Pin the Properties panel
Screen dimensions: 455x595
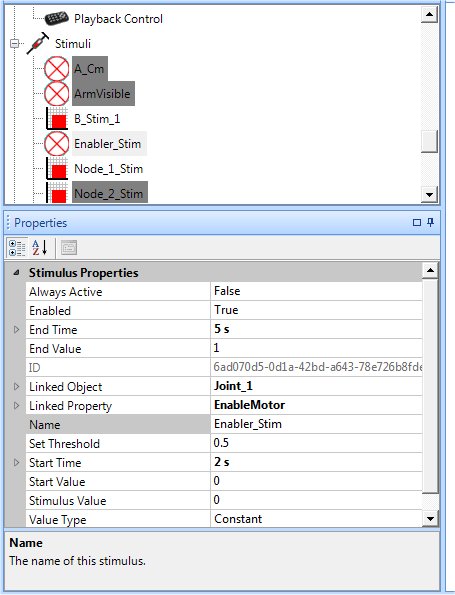(430, 222)
